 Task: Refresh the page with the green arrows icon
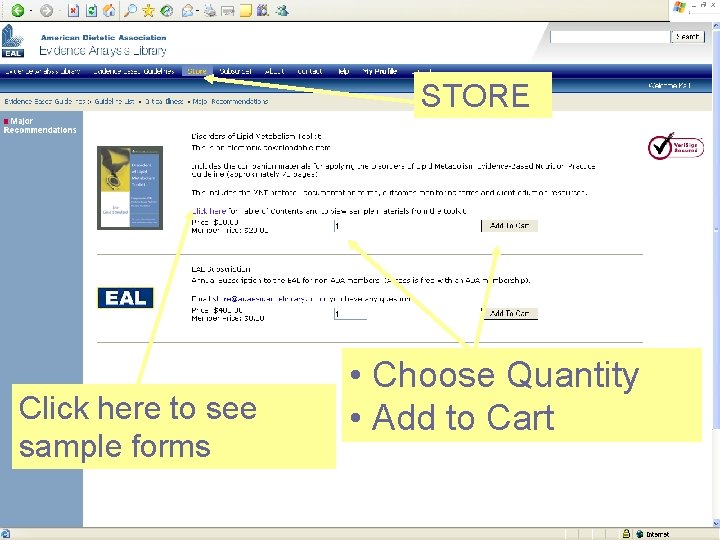(x=91, y=10)
